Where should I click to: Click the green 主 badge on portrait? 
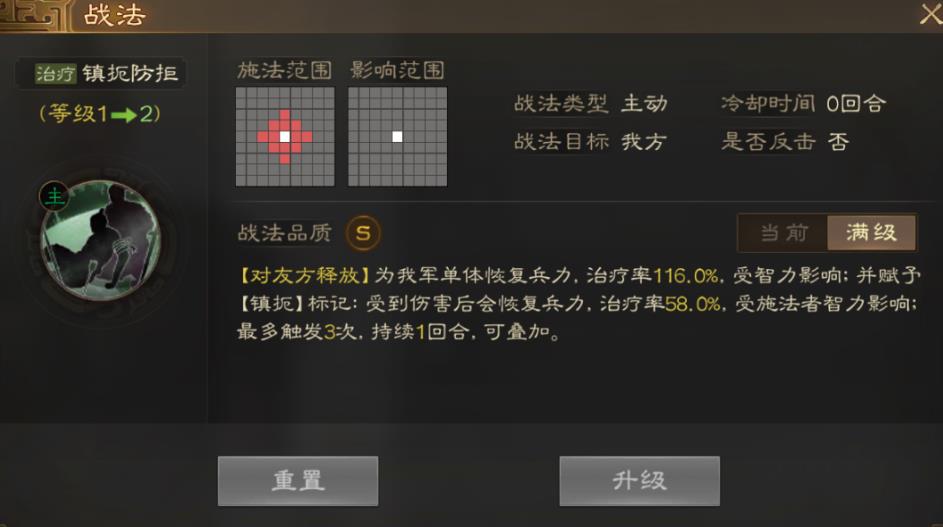coord(54,196)
